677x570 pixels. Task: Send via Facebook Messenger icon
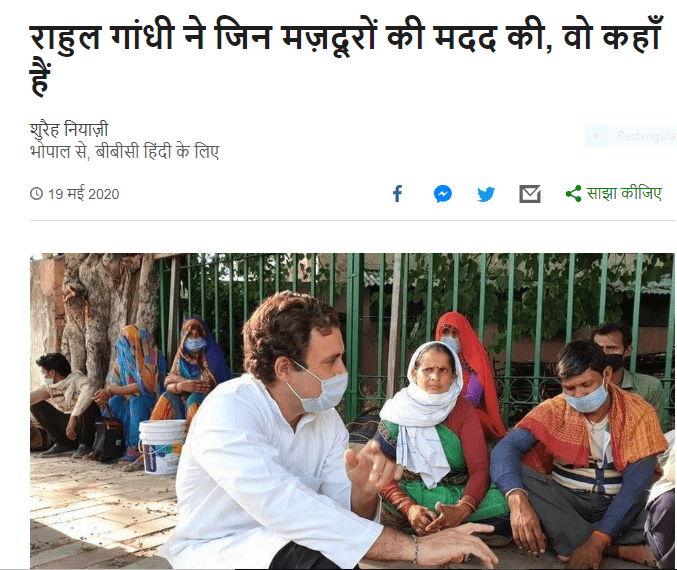pos(443,194)
